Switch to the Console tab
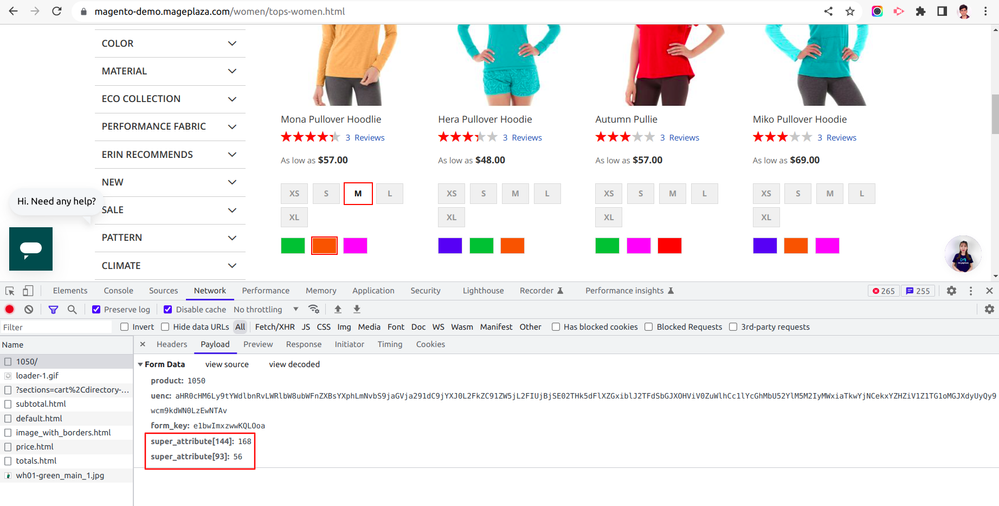 tap(118, 291)
